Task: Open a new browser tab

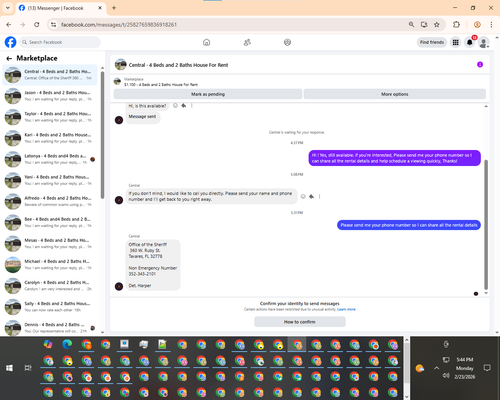Action: click(114, 8)
